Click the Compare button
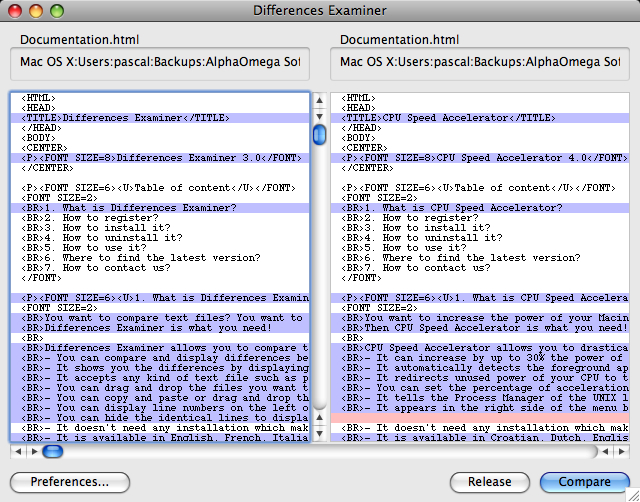Screen dimensions: 640x502 (x=584, y=482)
